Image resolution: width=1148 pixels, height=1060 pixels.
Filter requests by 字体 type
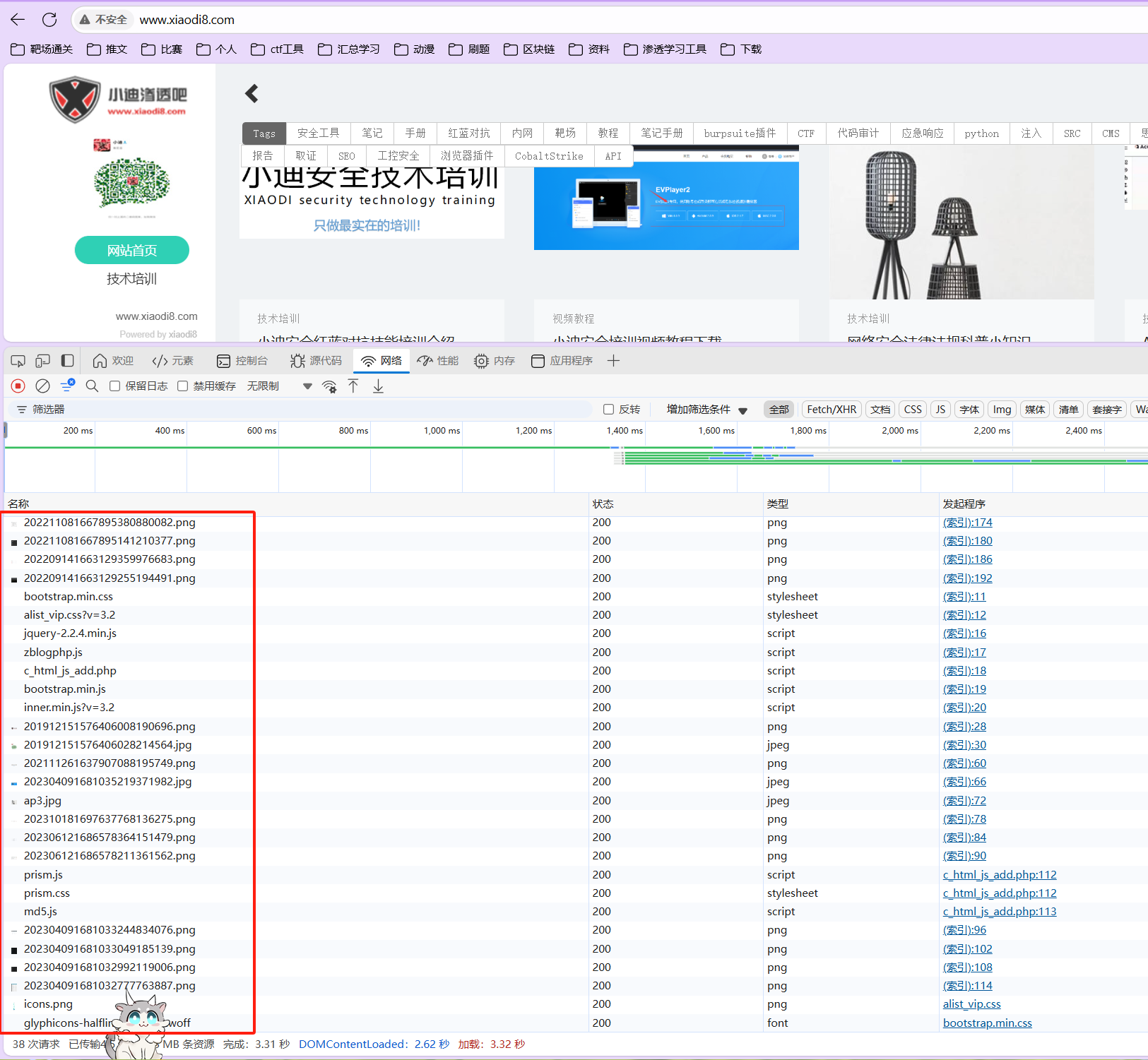point(969,410)
